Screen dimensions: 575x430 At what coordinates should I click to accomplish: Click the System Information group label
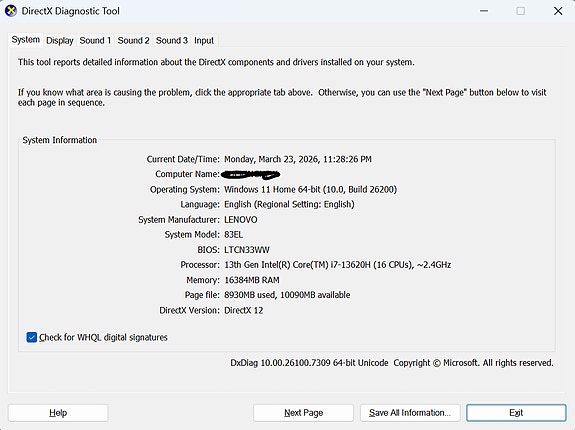(x=59, y=140)
